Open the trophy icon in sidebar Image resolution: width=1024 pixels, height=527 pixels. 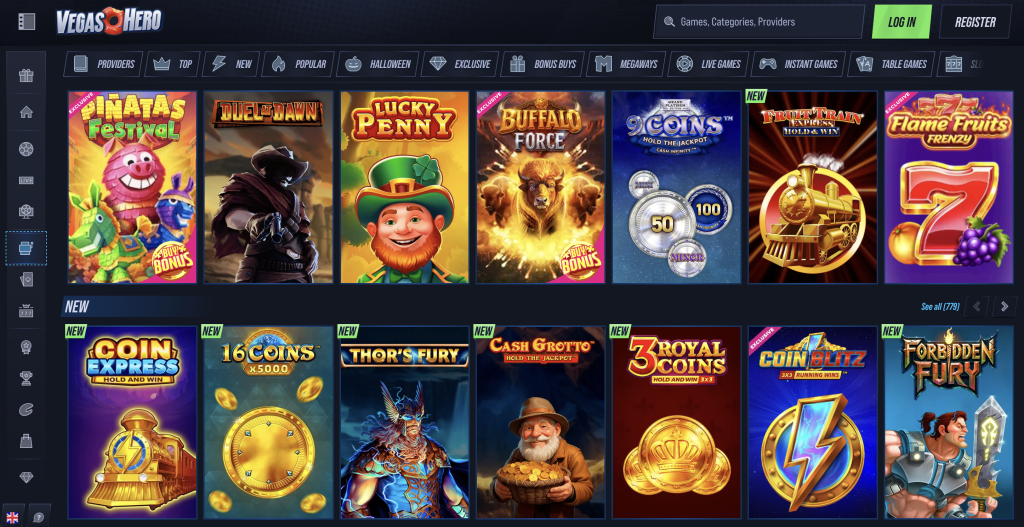(x=26, y=378)
